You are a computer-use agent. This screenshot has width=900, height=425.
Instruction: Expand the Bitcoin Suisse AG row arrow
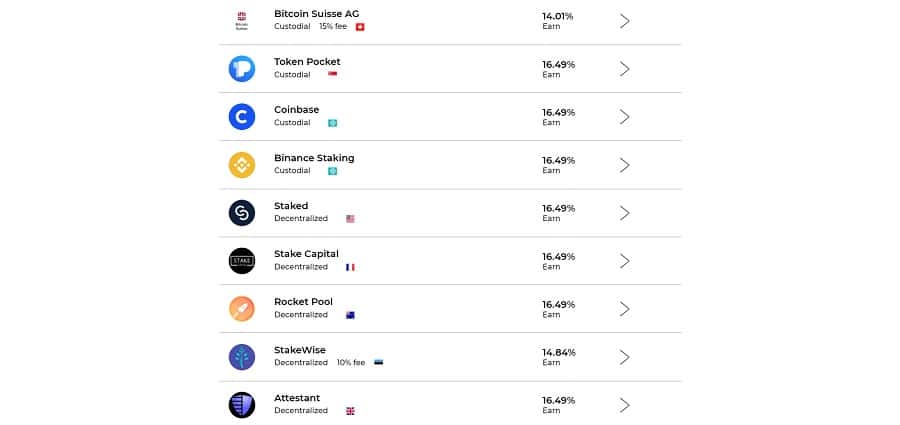(x=625, y=21)
